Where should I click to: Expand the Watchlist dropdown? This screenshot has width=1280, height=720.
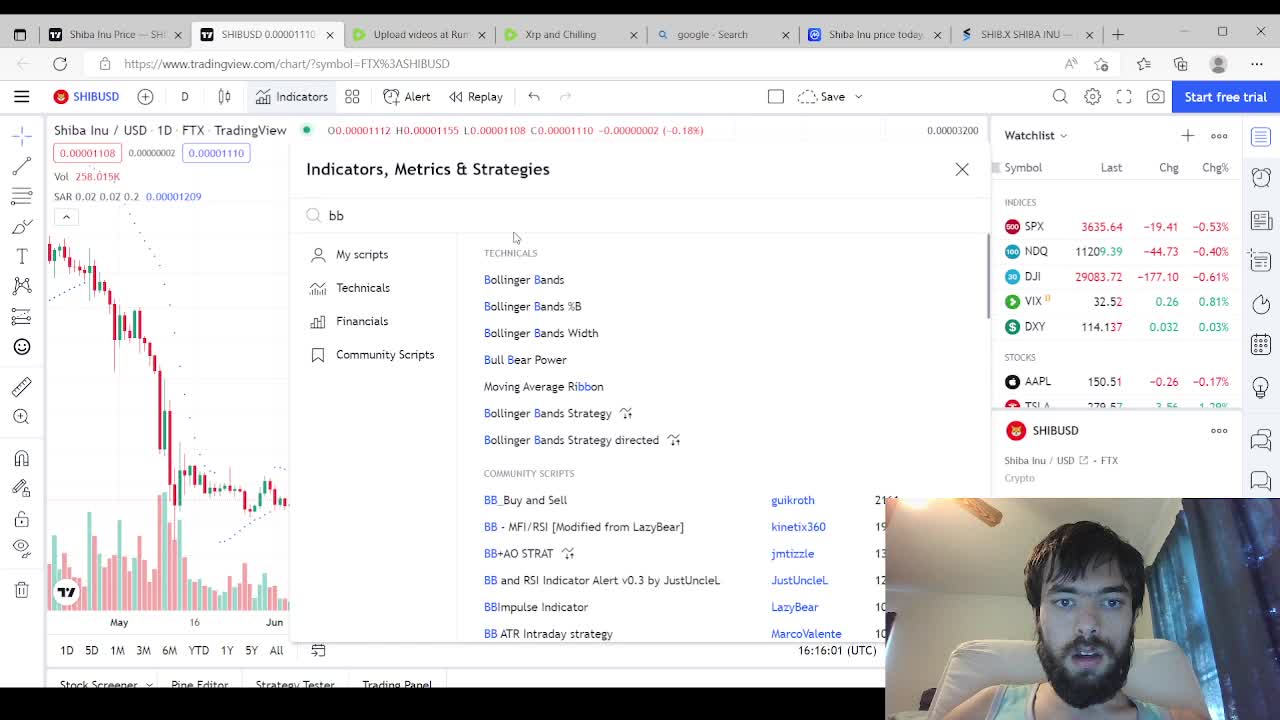(1035, 135)
